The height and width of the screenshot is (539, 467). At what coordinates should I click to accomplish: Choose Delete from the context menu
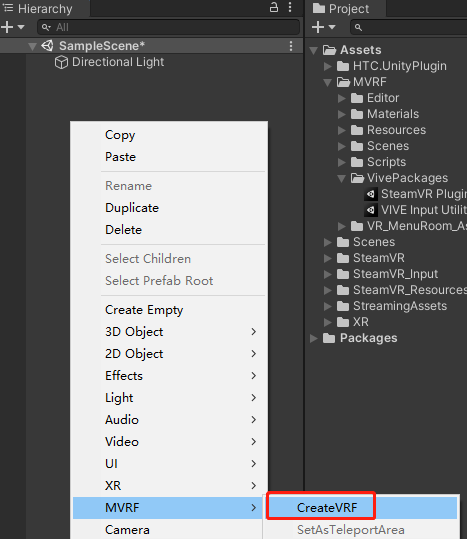[x=169, y=230]
